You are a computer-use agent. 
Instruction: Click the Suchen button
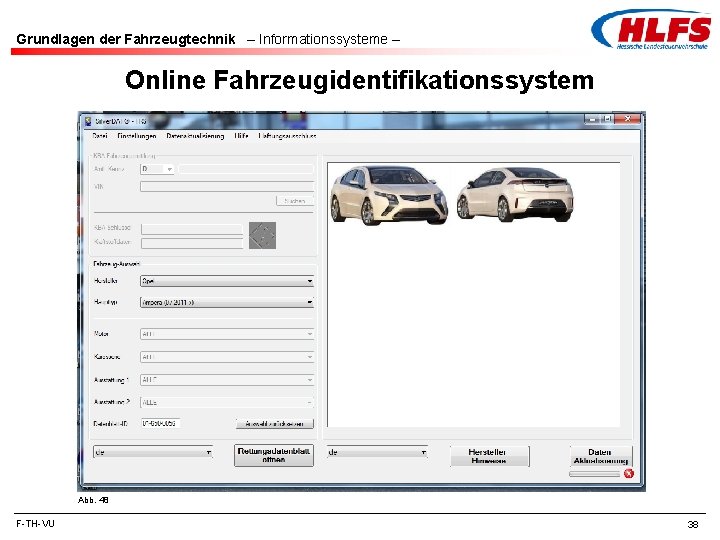[295, 201]
